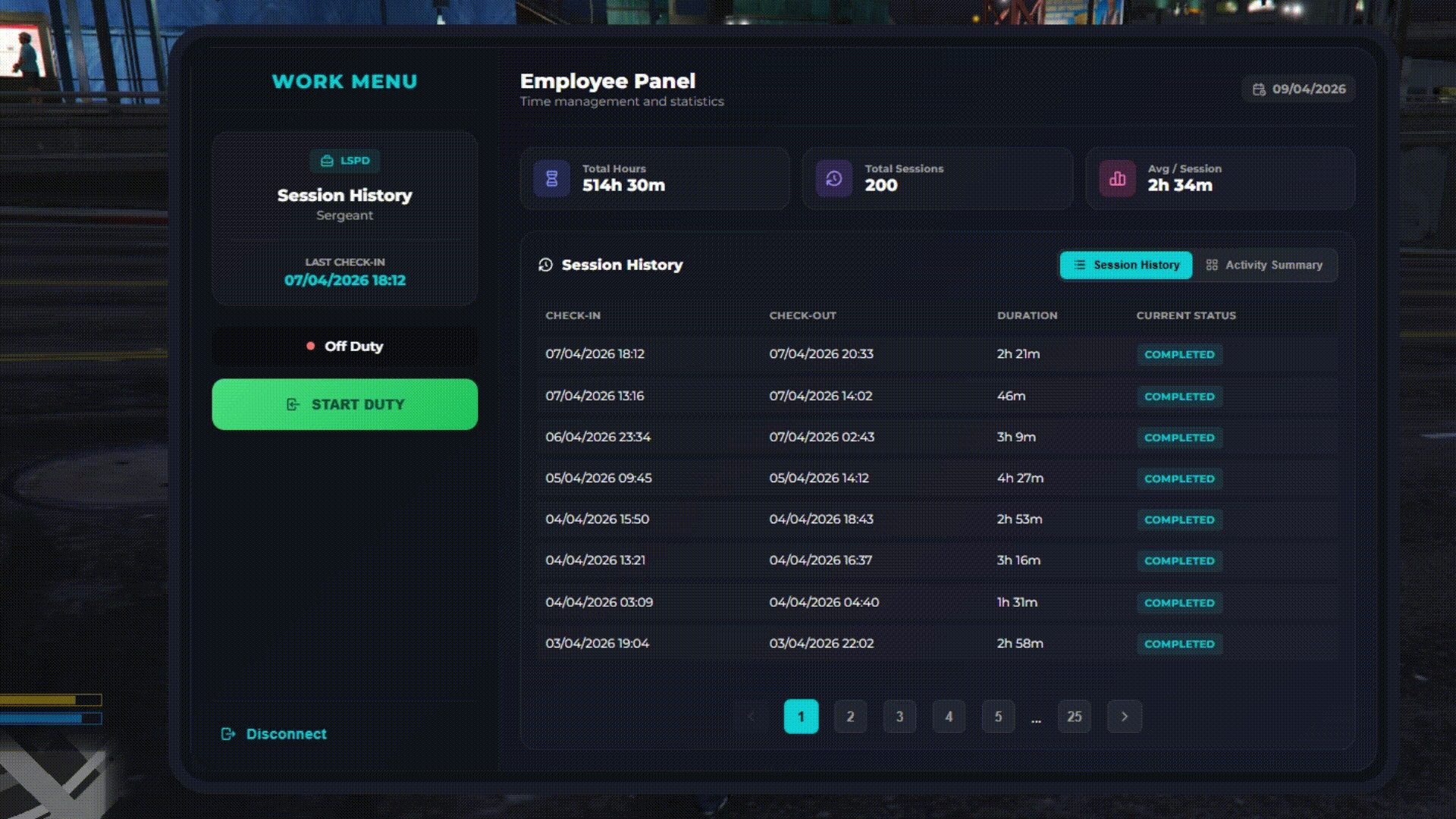Select the COMPLETED status badge on the 46m session
1456x819 pixels.
point(1179,396)
